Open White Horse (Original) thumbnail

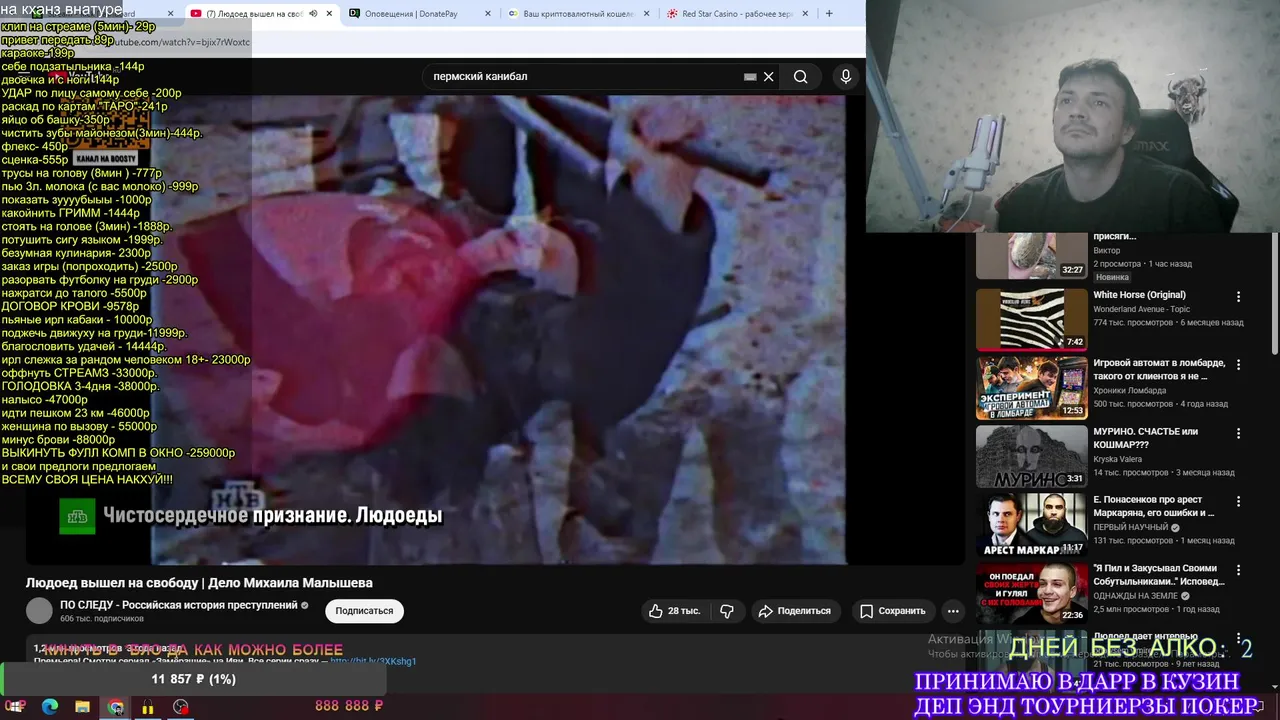coord(1031,319)
